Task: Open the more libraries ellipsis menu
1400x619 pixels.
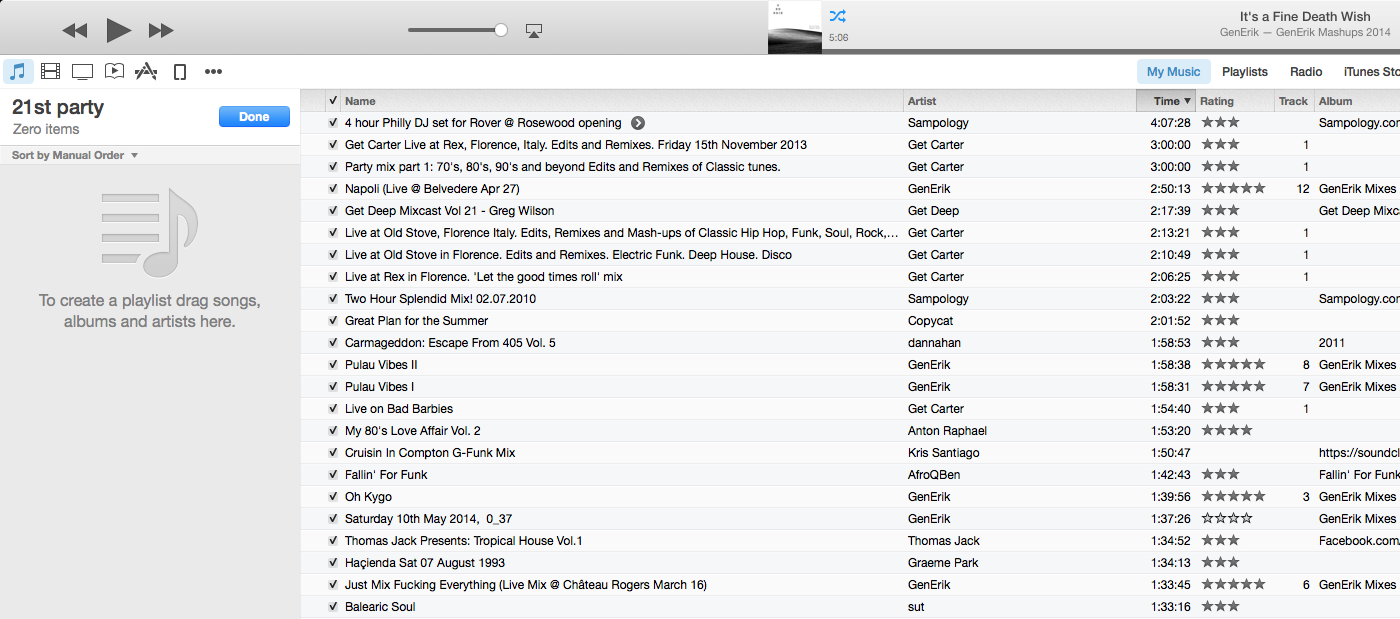Action: pos(213,72)
